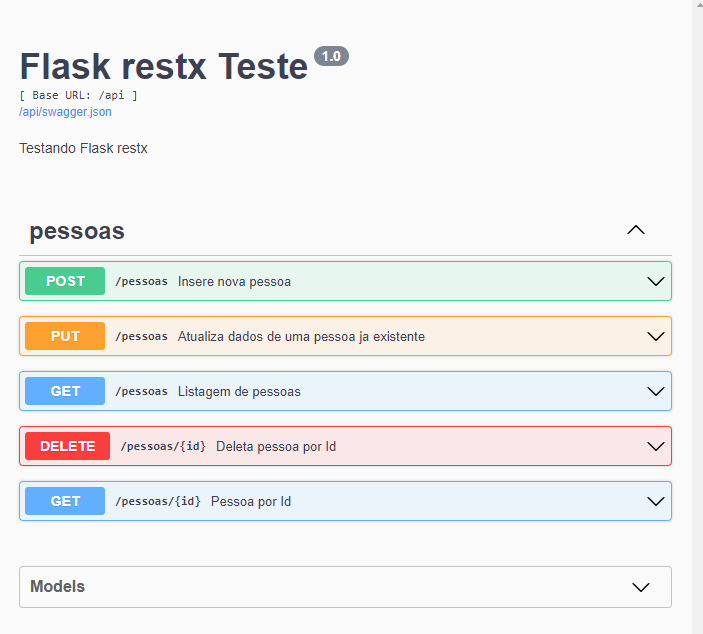The image size is (703, 634).
Task: Open the /api/swagger.json link
Action: click(x=65, y=112)
